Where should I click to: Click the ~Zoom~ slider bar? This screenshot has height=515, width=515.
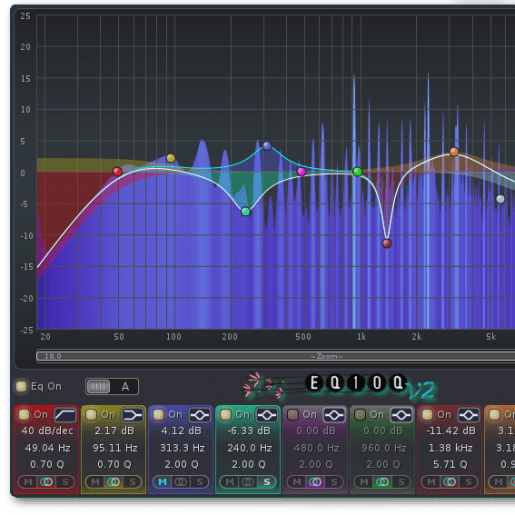tap(275, 356)
